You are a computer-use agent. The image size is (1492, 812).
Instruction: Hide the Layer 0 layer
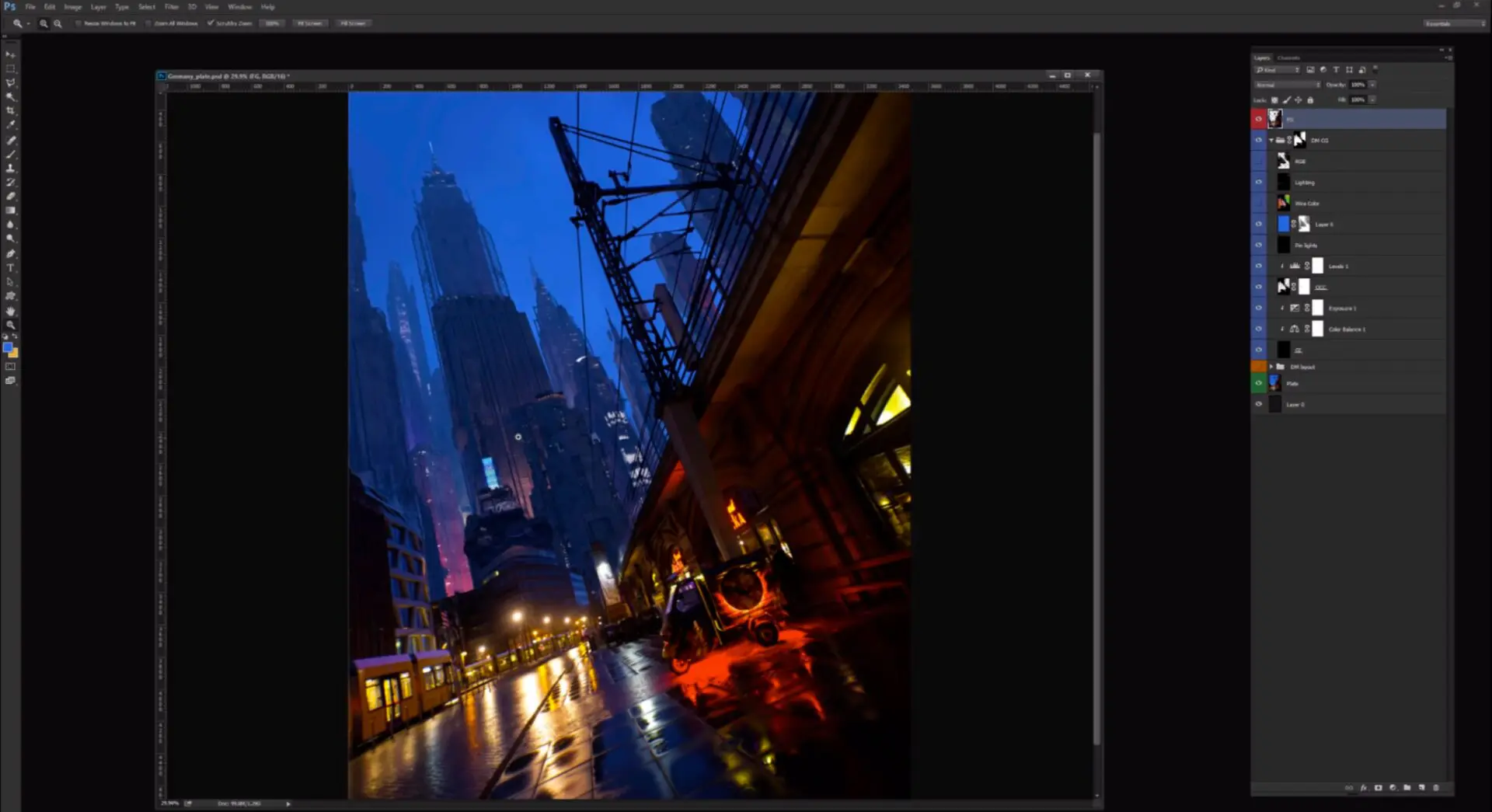click(1259, 404)
